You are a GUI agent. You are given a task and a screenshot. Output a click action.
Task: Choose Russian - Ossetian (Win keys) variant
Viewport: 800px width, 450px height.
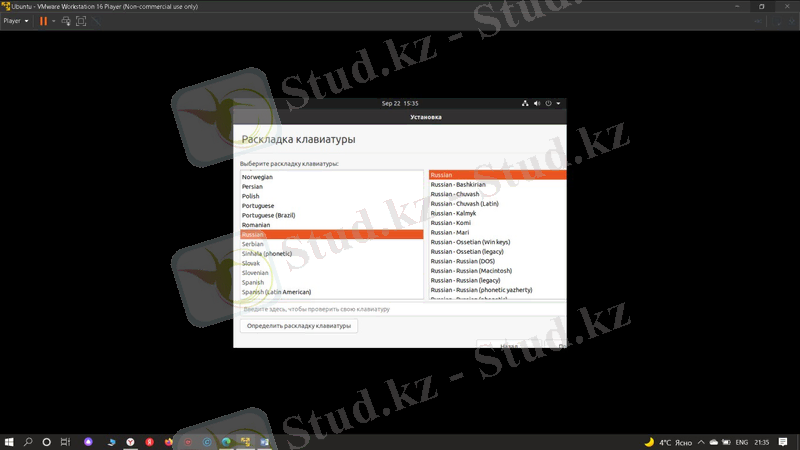[497, 242]
